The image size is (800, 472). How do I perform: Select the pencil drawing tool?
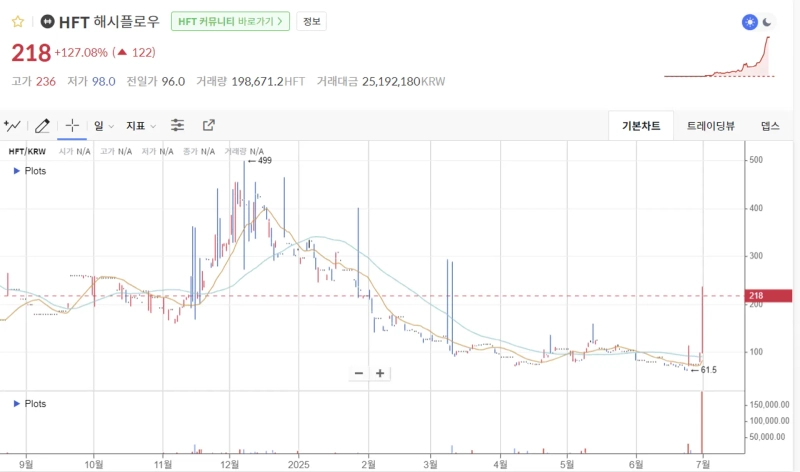[x=42, y=126]
